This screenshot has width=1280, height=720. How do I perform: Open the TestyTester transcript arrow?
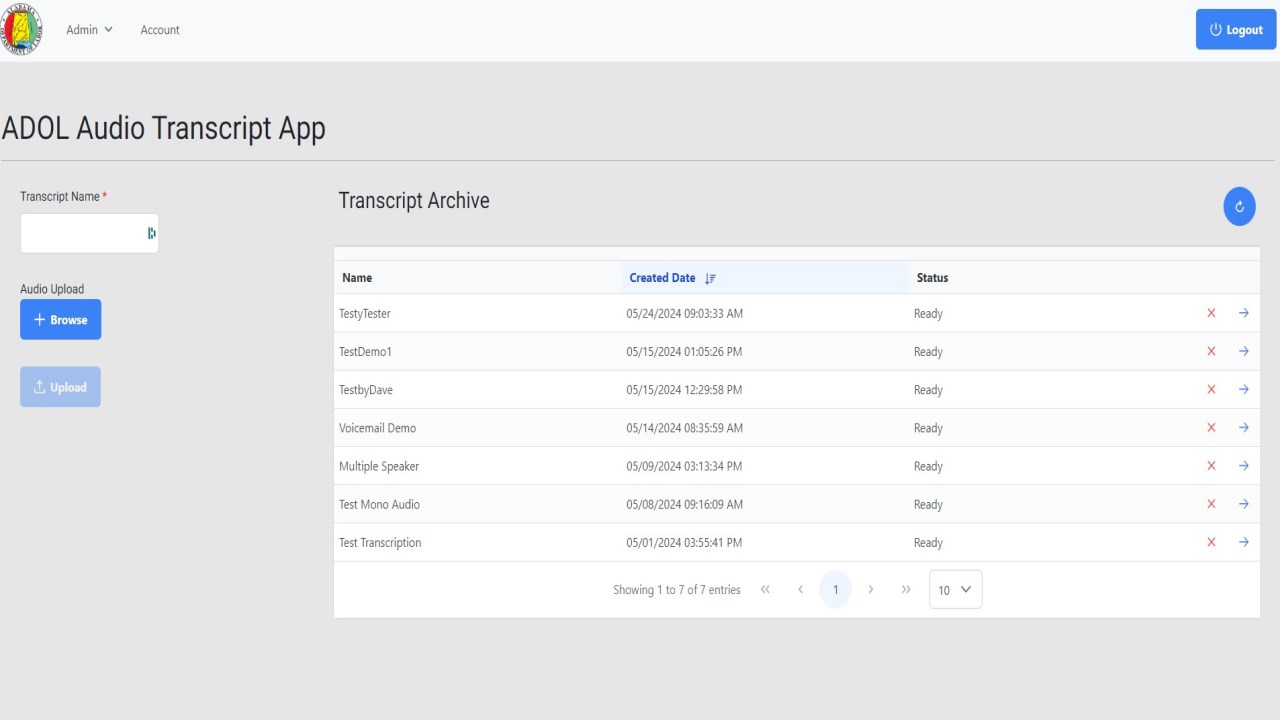(x=1244, y=313)
